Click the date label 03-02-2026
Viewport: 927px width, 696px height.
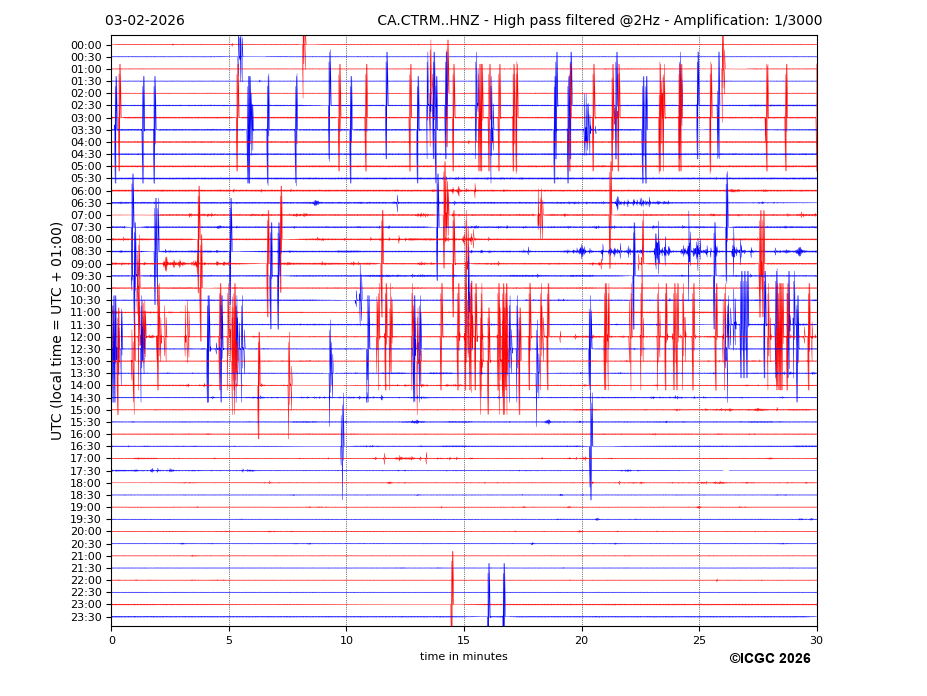click(144, 21)
